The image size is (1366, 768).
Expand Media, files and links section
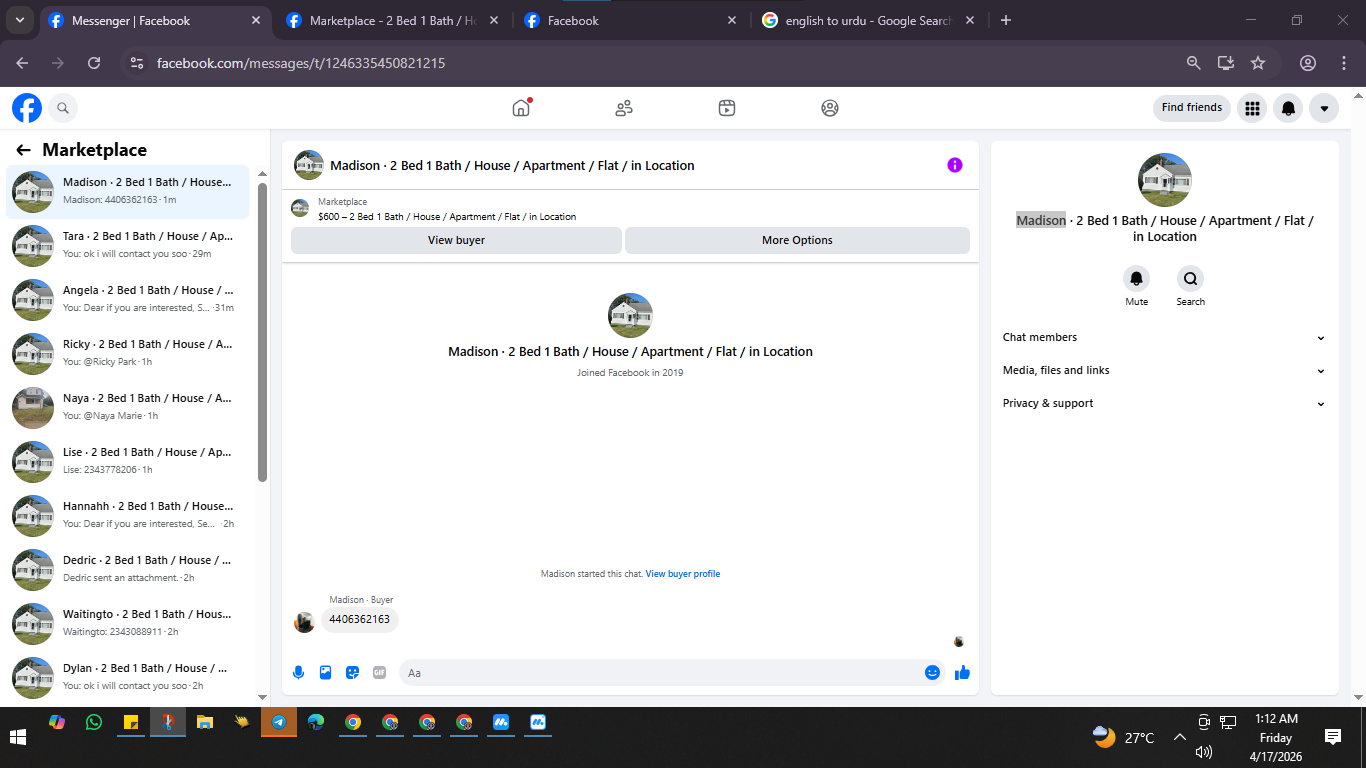1164,371
